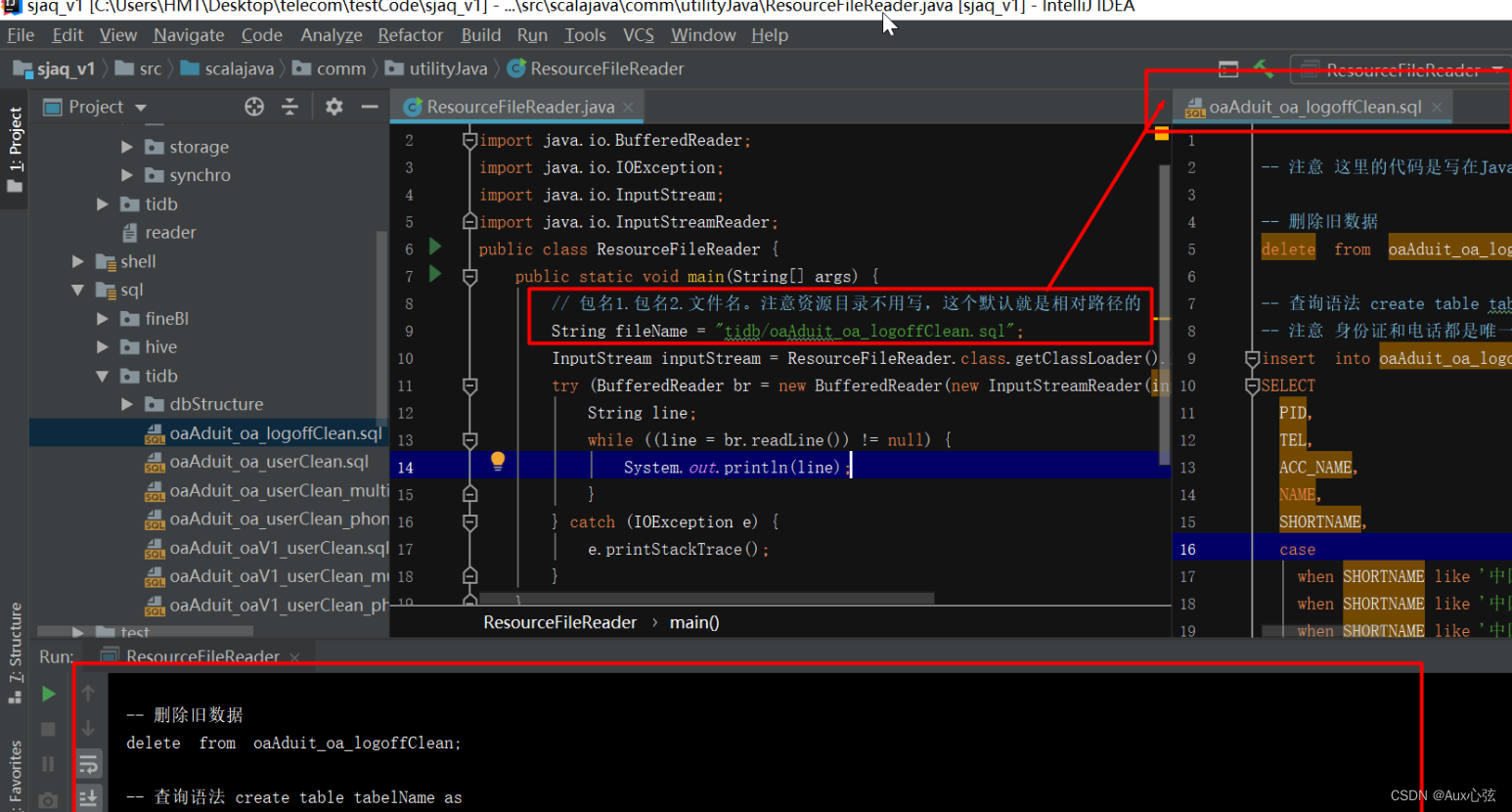Click the camera snapshot icon in Run panel
1512x812 pixels.
coord(48,799)
